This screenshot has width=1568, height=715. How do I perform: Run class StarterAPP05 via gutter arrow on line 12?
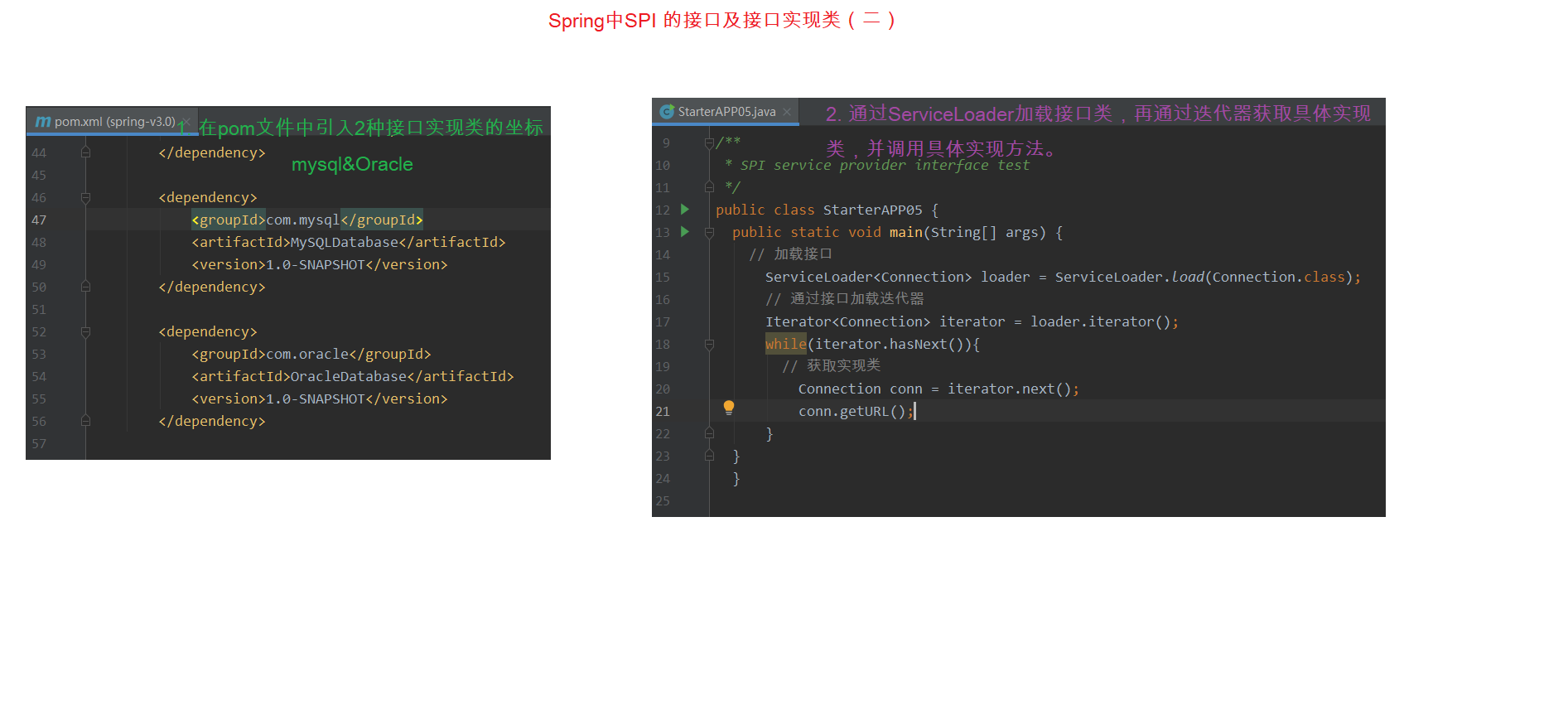[685, 210]
